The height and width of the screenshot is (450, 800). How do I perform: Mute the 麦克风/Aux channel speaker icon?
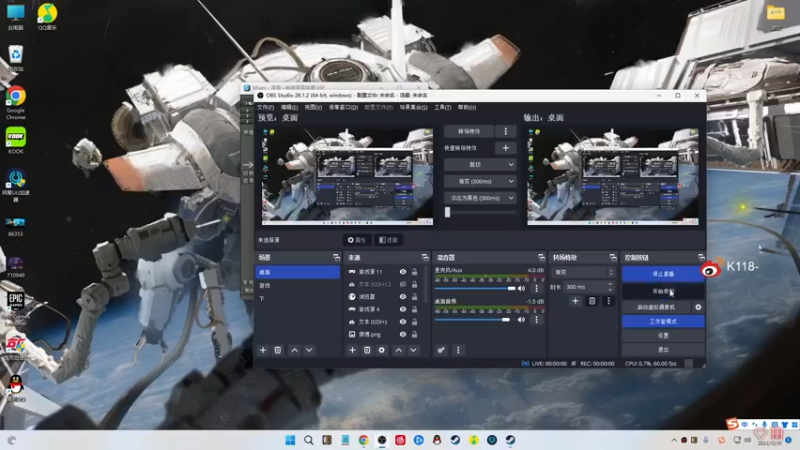point(521,288)
